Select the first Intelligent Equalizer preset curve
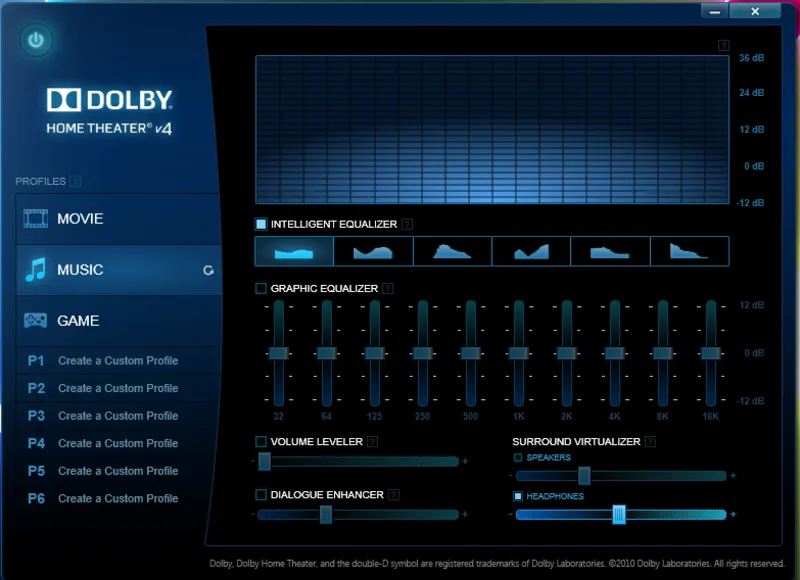This screenshot has height=580, width=800. (295, 251)
